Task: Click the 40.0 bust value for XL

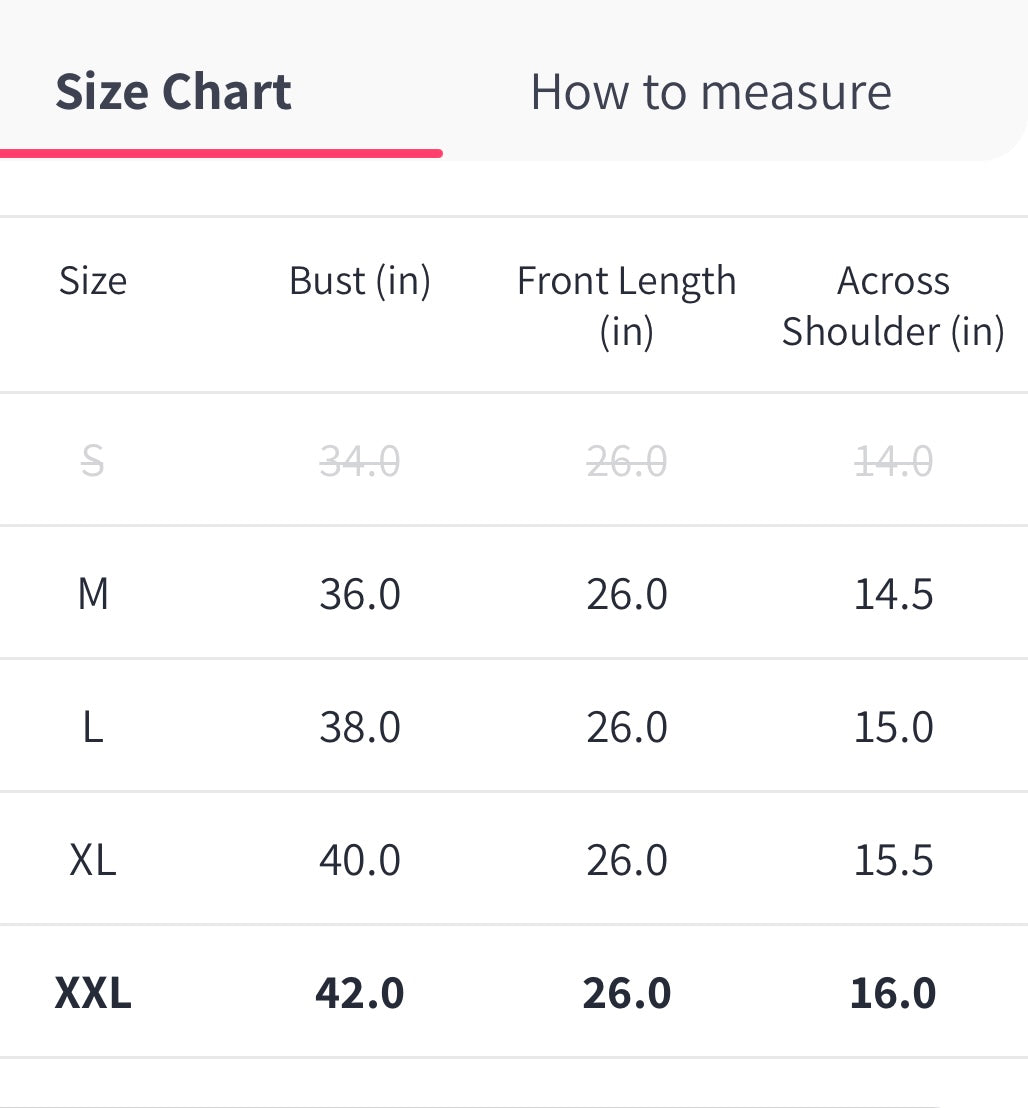Action: (x=359, y=860)
